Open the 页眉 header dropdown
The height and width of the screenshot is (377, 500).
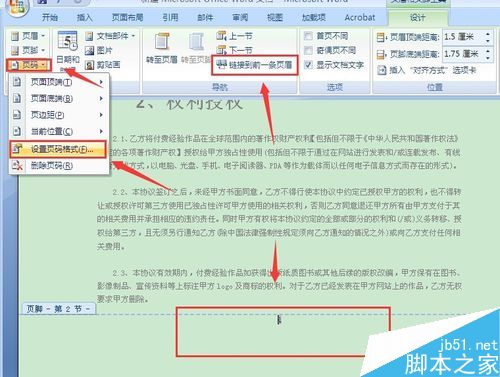point(28,36)
